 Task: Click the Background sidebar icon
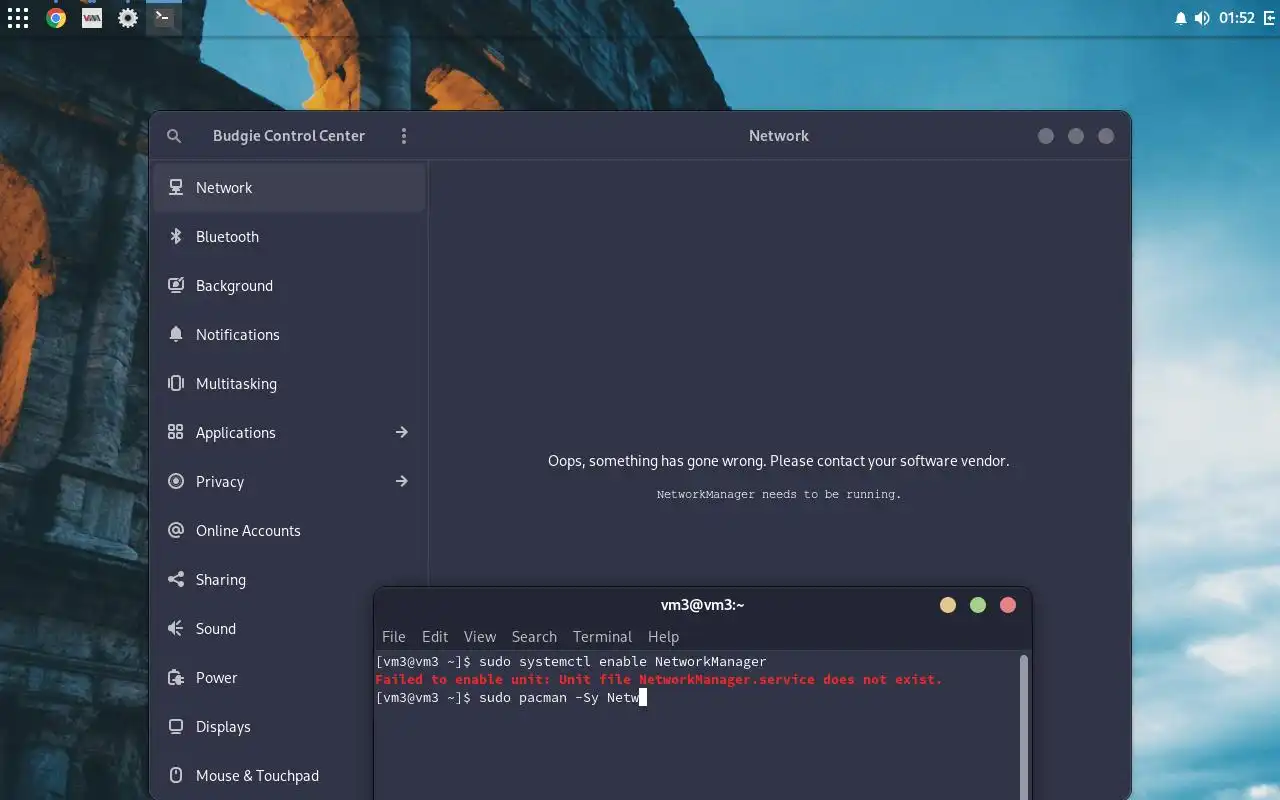[176, 285]
